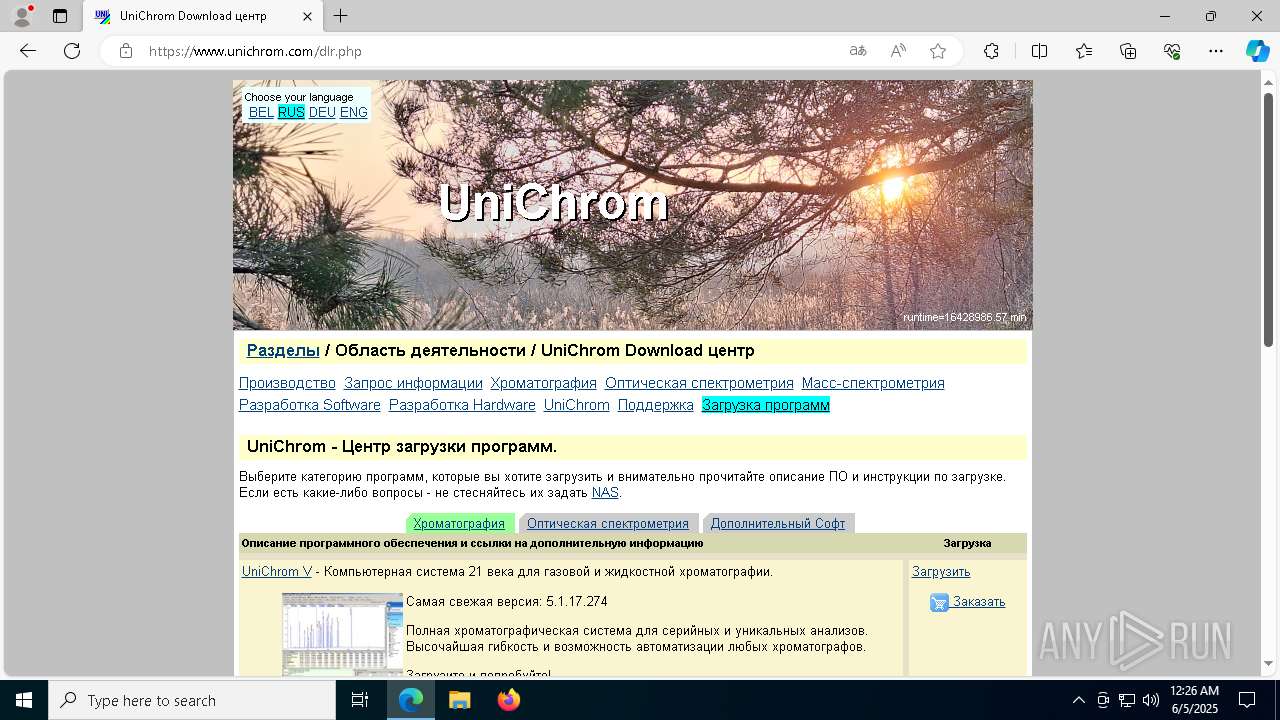1280x720 pixels.
Task: Open Загрузка программ section
Action: tap(766, 405)
